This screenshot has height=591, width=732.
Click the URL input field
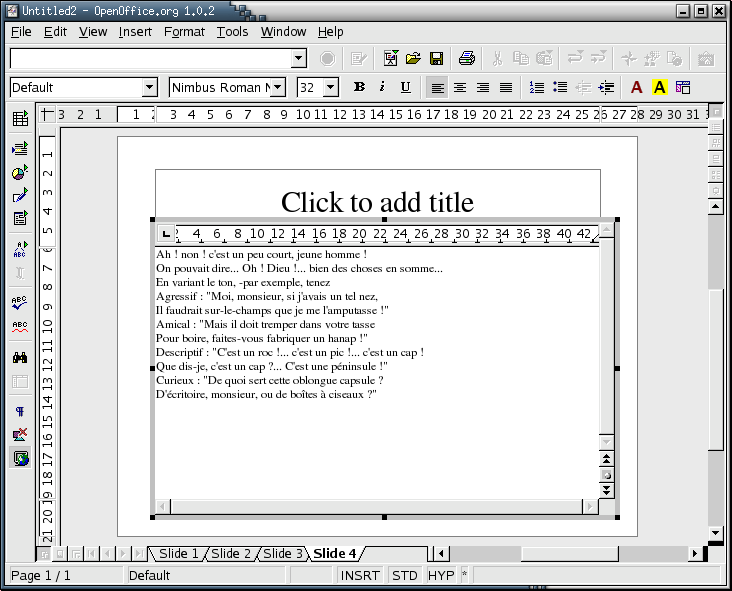(x=151, y=59)
